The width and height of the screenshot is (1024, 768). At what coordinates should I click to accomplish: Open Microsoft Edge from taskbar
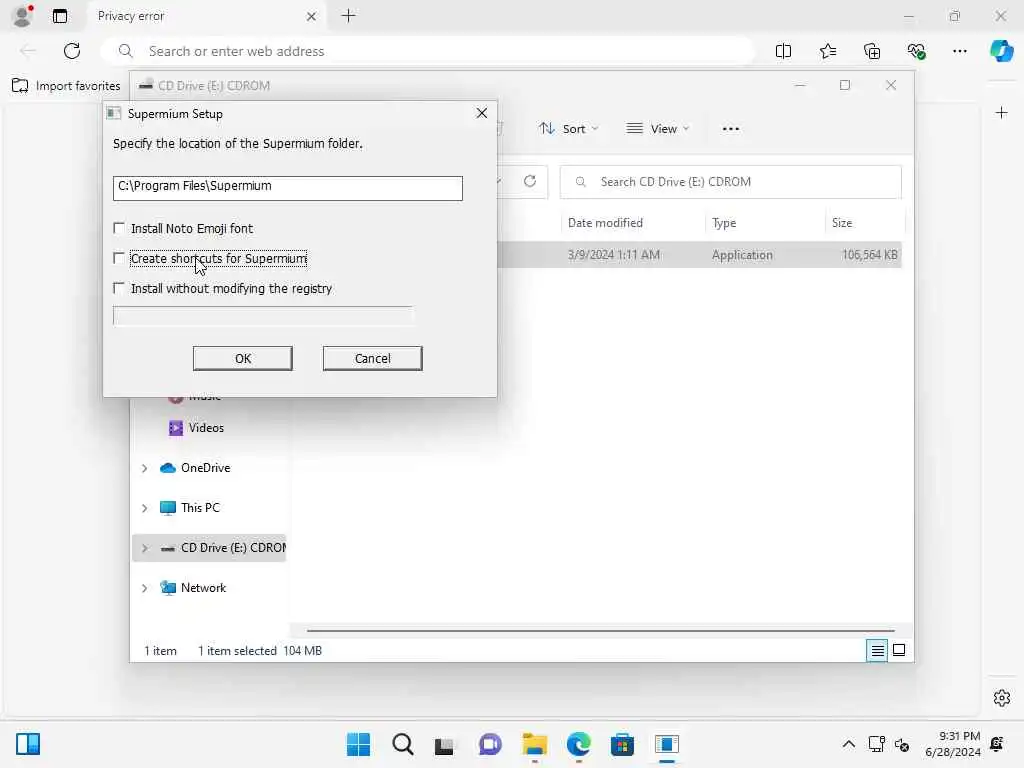[579, 744]
